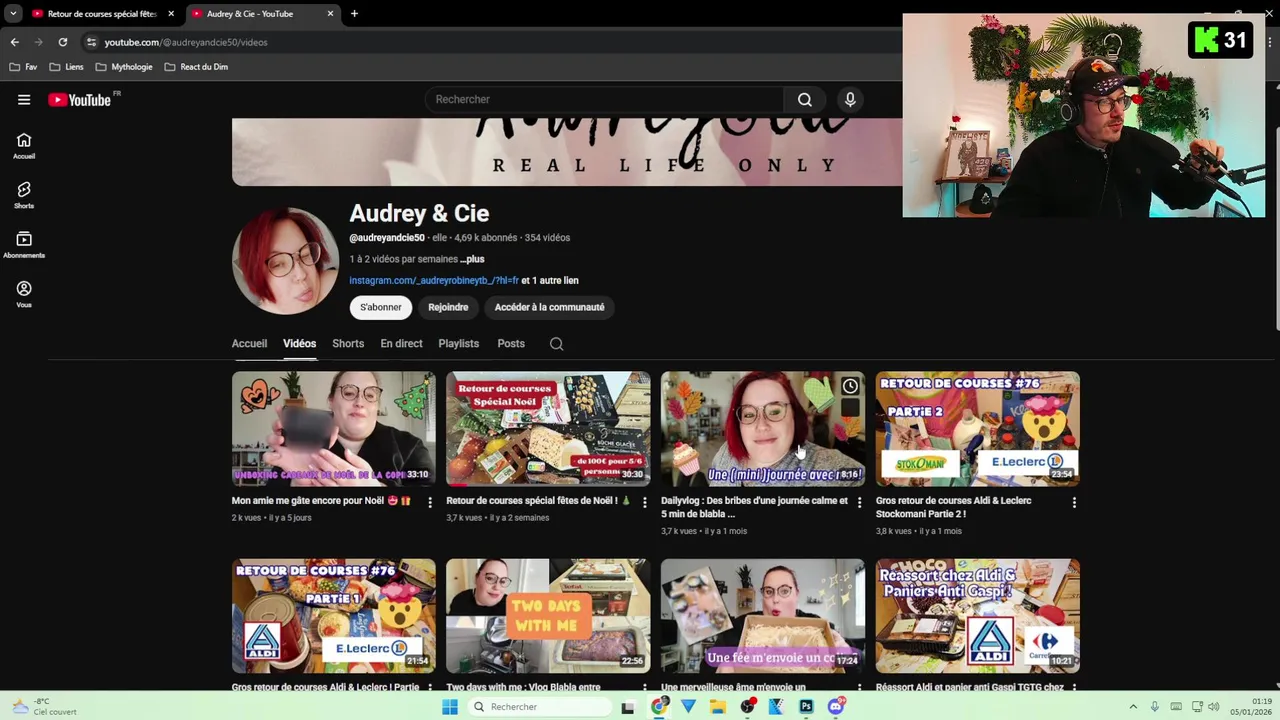Open the clock showing 01:19
The height and width of the screenshot is (720, 1280).
click(1251, 707)
